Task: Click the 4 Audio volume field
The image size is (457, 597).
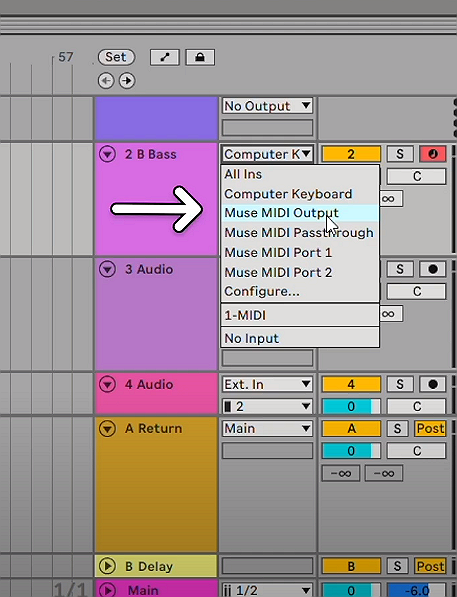Action: pos(351,406)
